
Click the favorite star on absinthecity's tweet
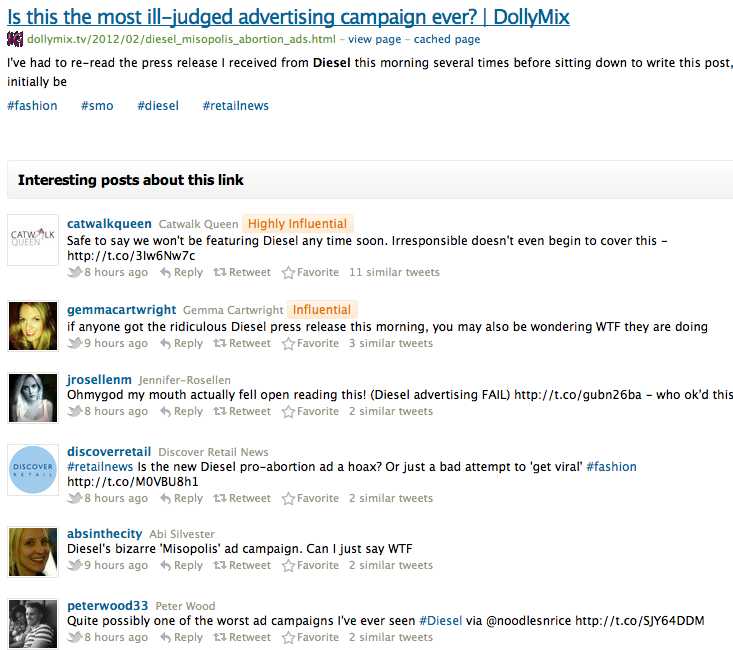(288, 565)
